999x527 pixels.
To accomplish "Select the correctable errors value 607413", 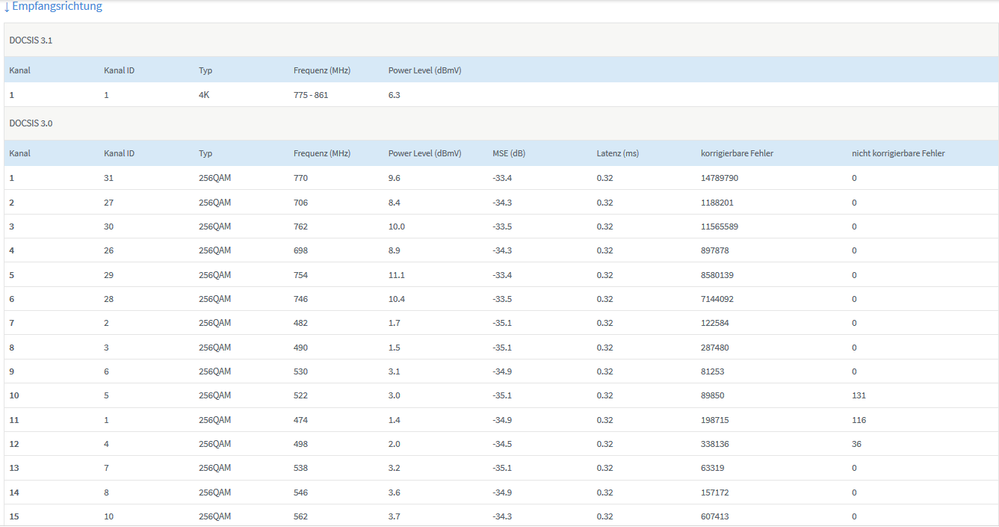I will [x=715, y=517].
